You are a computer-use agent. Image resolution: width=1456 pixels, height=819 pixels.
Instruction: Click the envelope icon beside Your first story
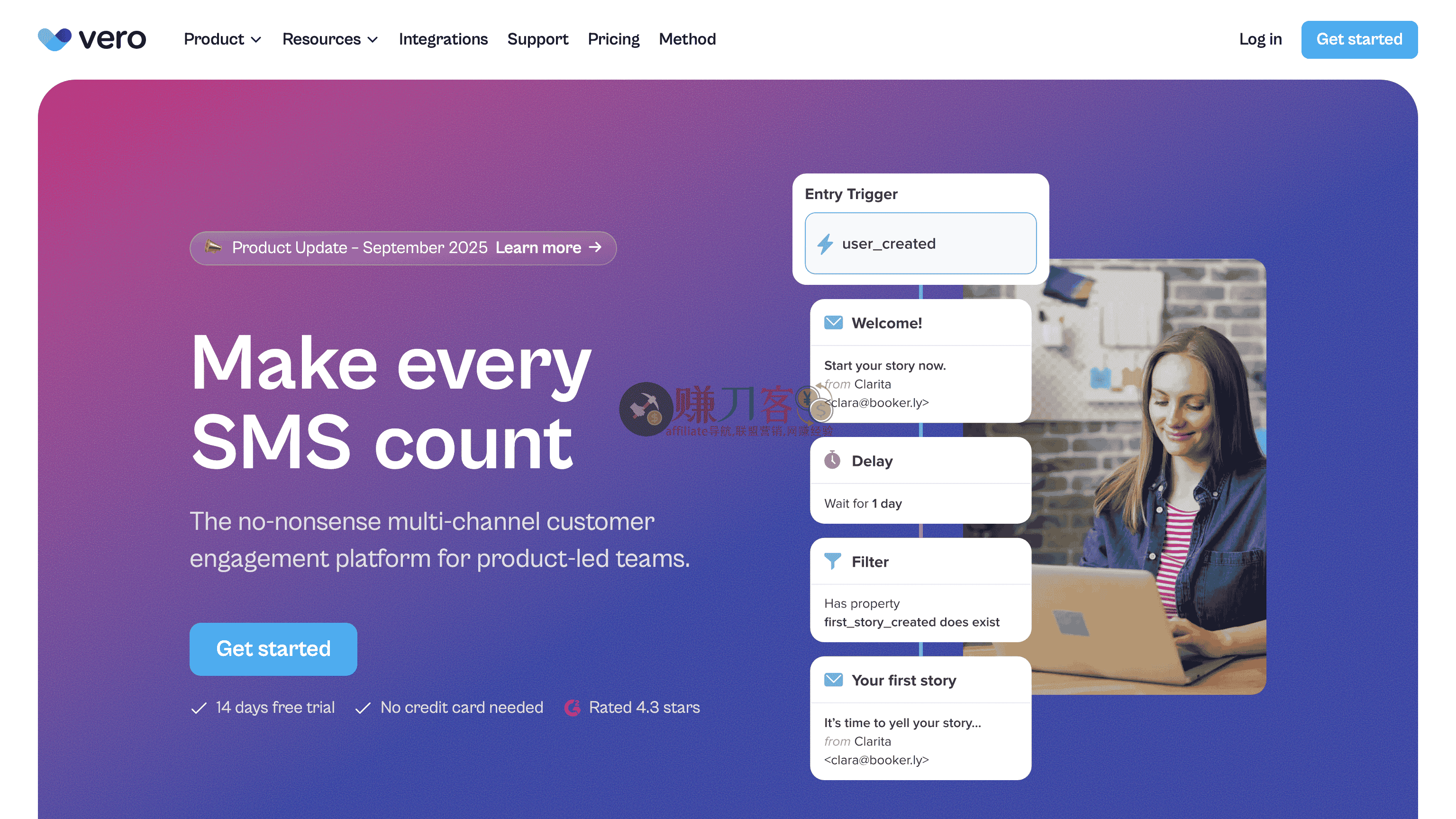click(833, 679)
